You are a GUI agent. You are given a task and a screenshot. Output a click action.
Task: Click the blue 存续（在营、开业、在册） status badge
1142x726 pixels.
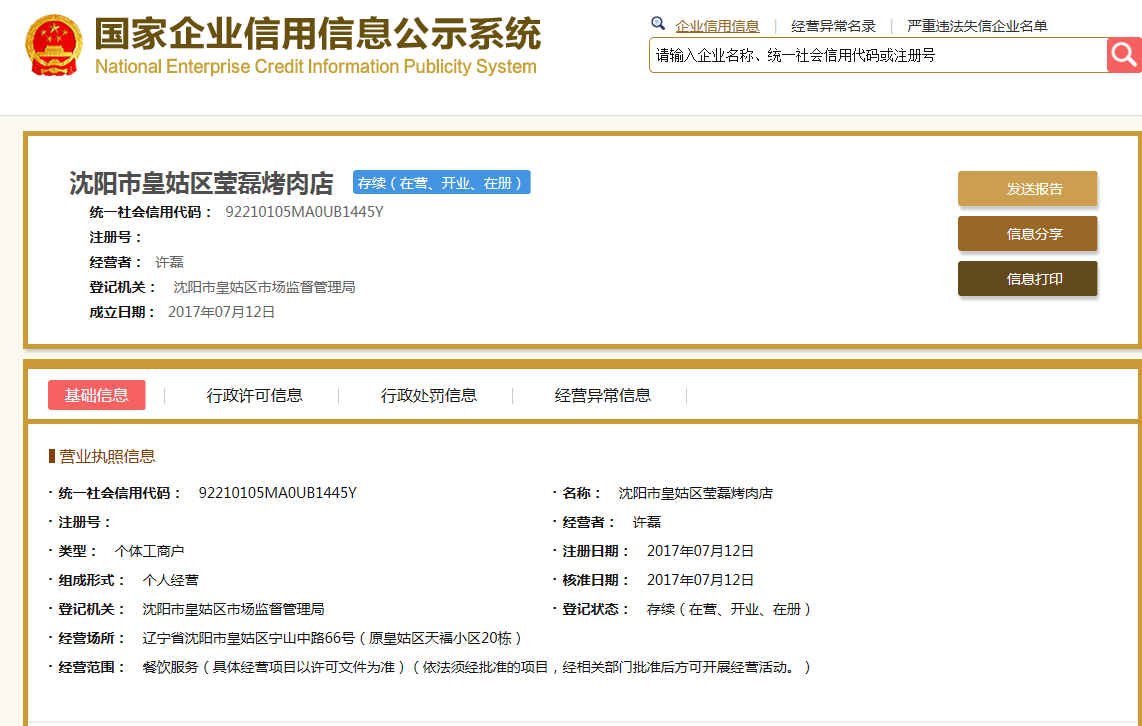pyautogui.click(x=441, y=183)
